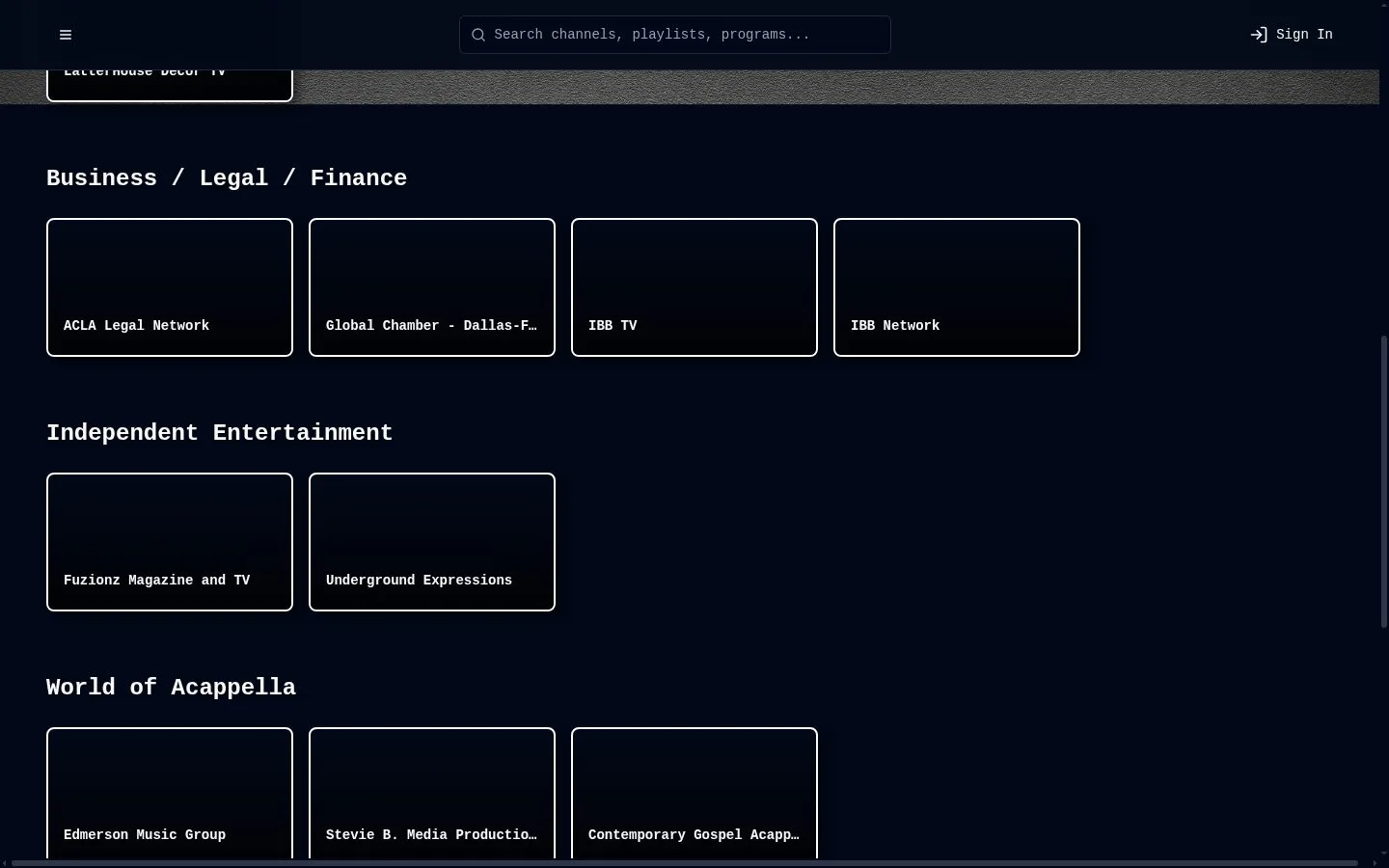The width and height of the screenshot is (1389, 868).
Task: Open the Global Chamber Dallas channel card
Action: tap(432, 287)
